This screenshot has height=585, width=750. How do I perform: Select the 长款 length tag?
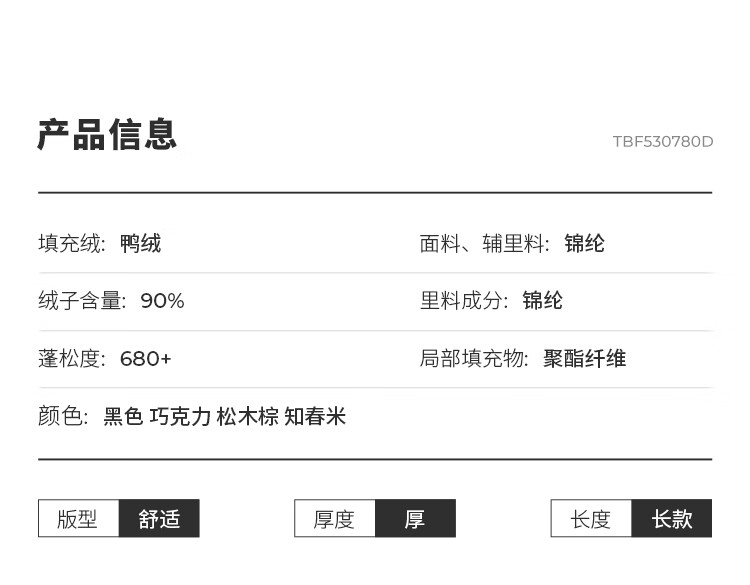click(x=672, y=519)
